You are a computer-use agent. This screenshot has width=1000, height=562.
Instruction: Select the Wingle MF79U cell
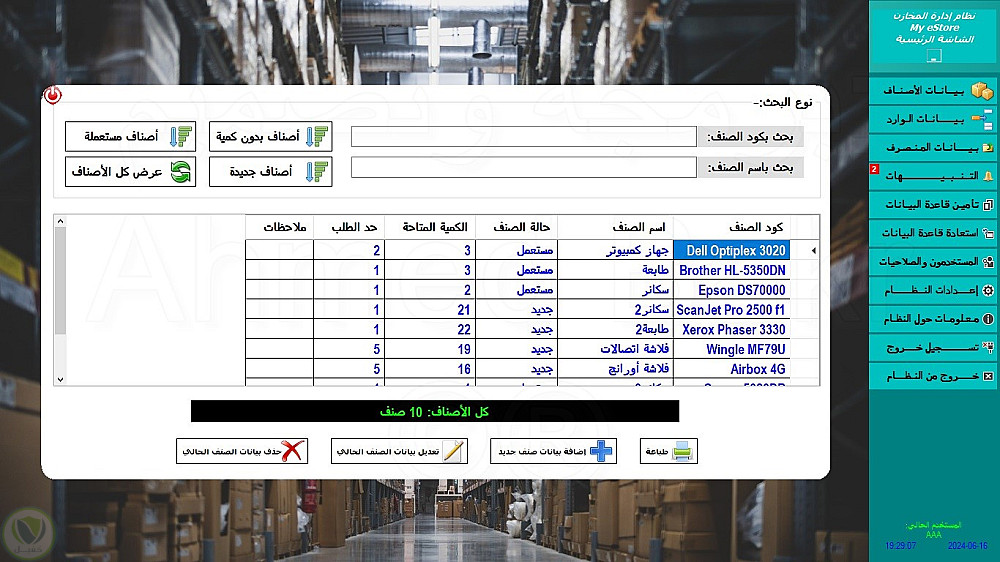[x=732, y=350]
